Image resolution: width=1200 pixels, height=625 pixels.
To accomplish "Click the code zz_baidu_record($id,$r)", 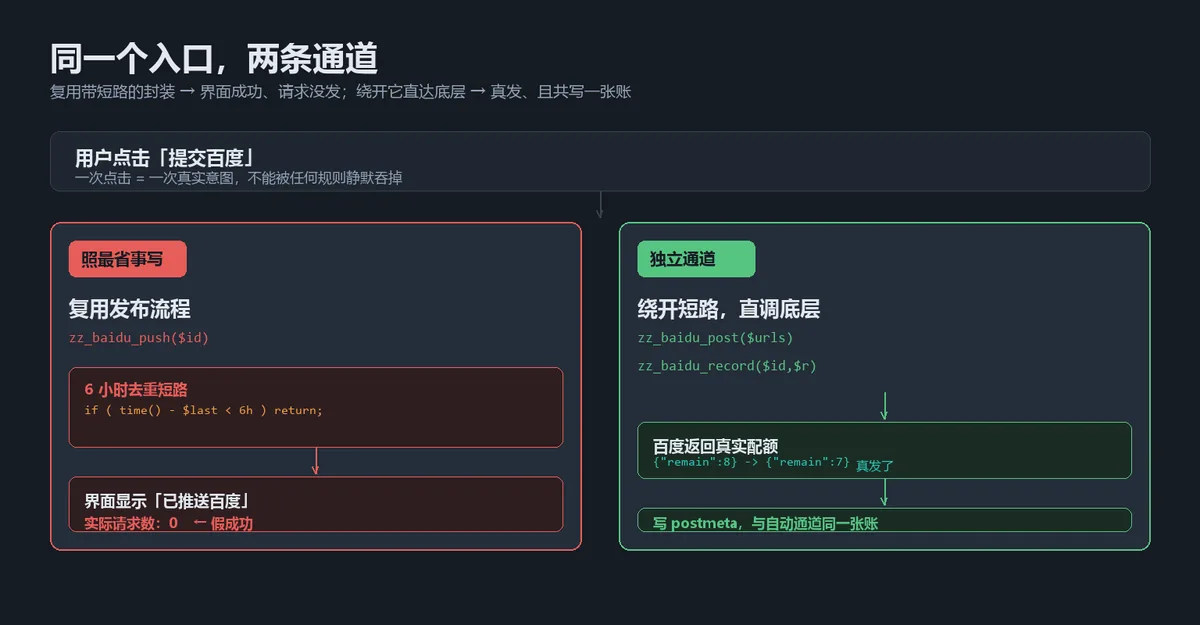I will point(727,366).
